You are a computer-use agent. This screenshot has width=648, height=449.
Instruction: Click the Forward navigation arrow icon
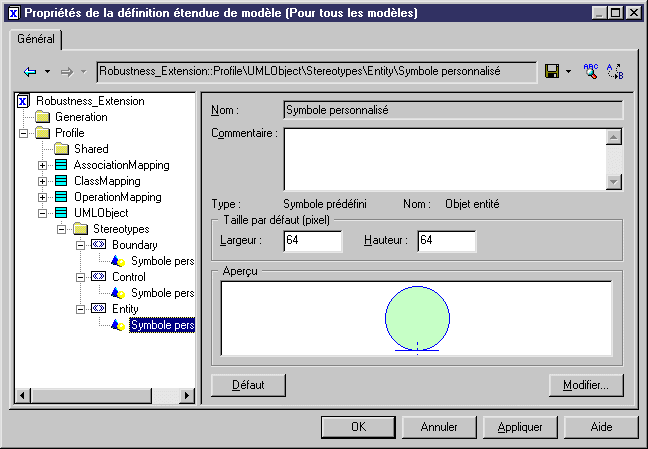pyautogui.click(x=67, y=72)
